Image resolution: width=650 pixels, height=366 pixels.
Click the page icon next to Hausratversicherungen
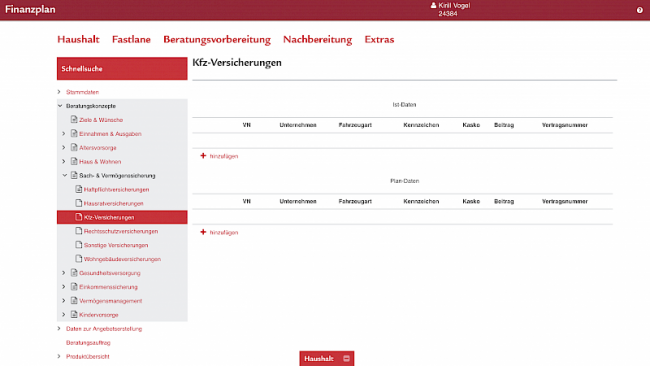coord(78,203)
